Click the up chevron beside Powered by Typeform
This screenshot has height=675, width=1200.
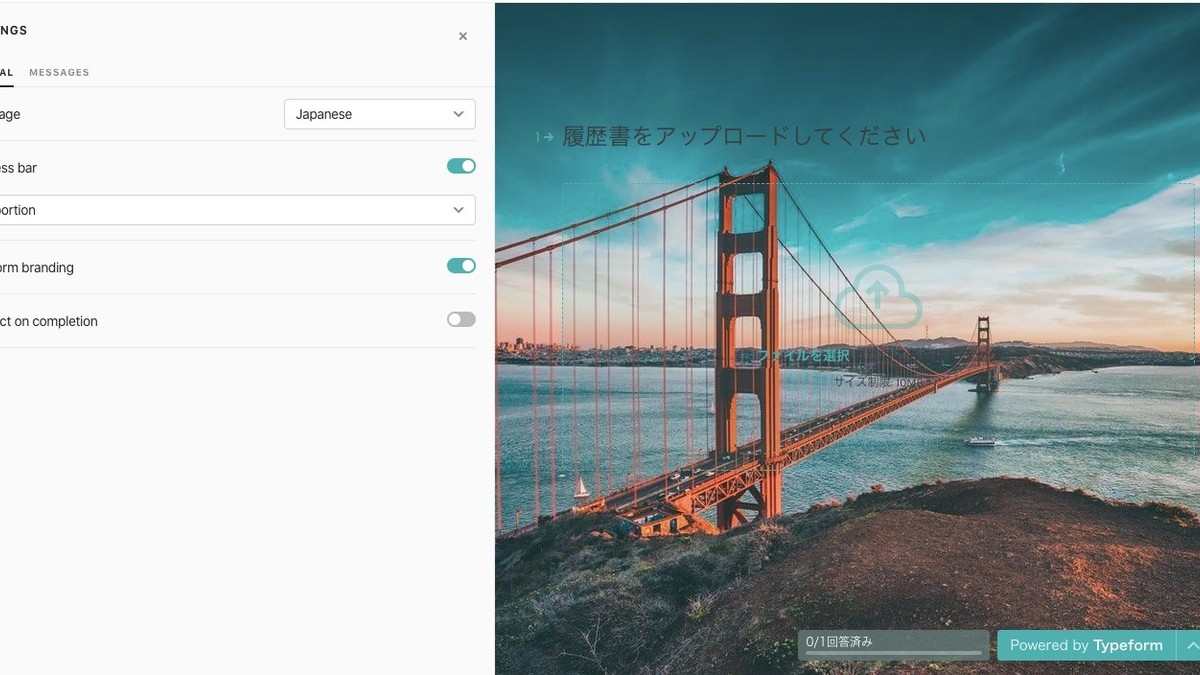coord(1190,646)
